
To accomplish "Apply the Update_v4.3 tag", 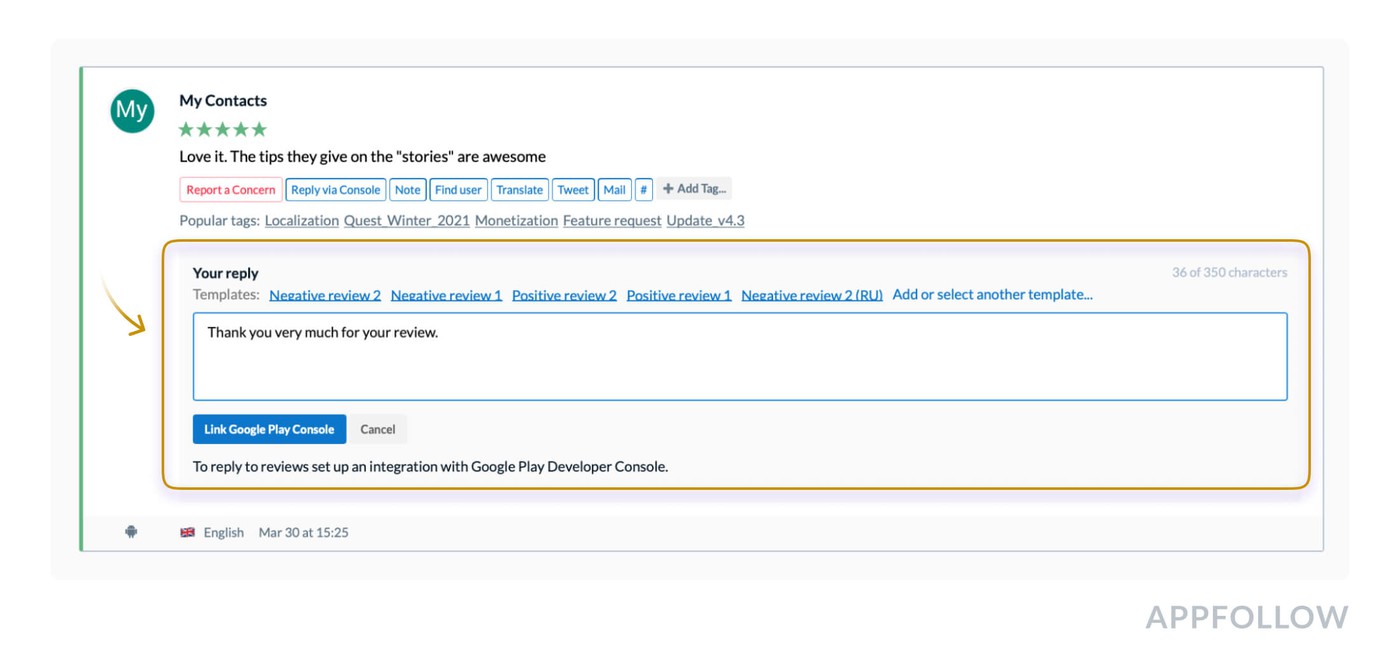I will [x=706, y=220].
